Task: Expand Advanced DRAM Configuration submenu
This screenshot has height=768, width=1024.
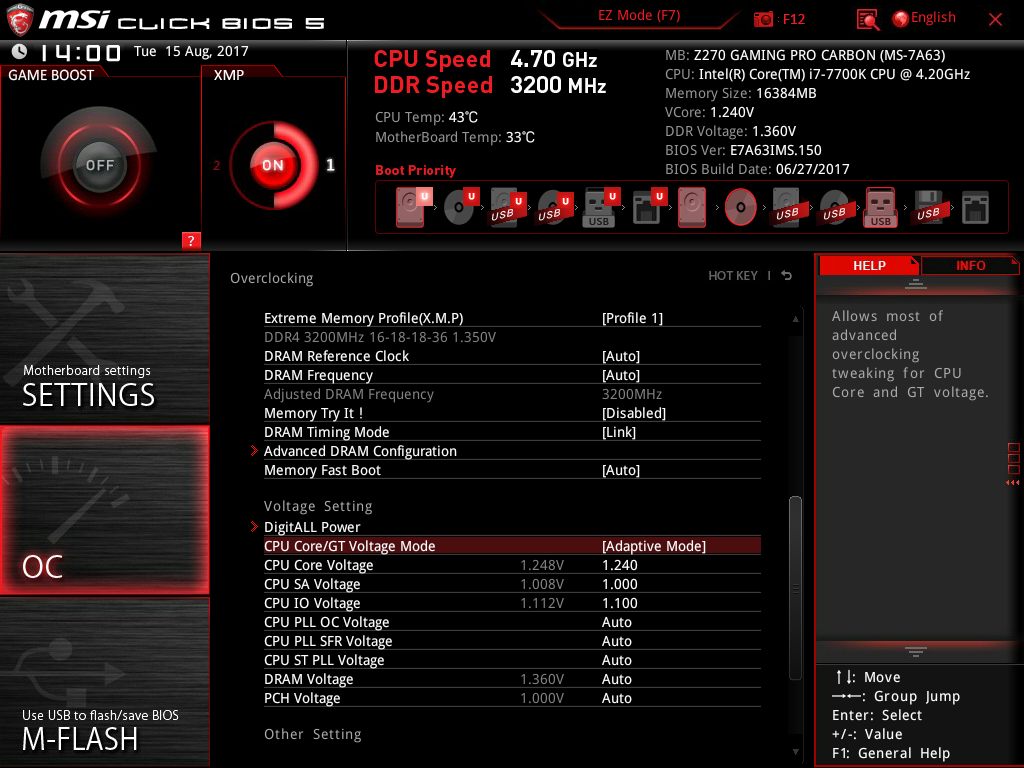Action: 360,451
